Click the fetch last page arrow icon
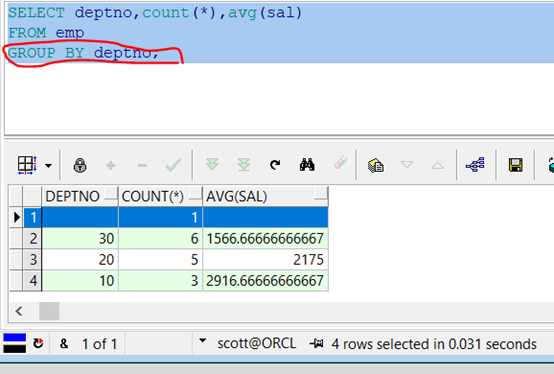554x374 pixels. (x=243, y=165)
